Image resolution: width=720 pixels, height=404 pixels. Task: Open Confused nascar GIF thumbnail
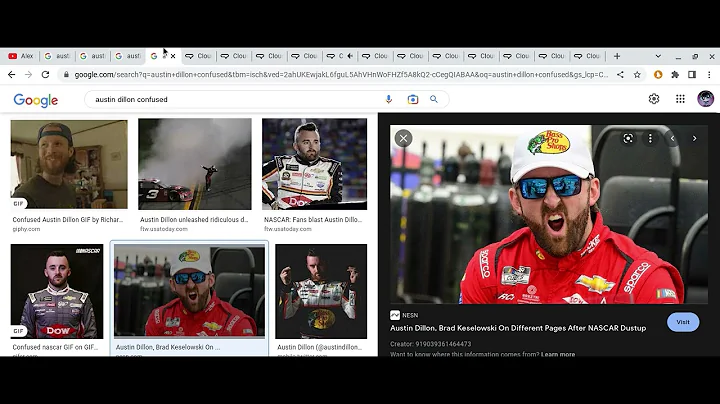point(57,292)
